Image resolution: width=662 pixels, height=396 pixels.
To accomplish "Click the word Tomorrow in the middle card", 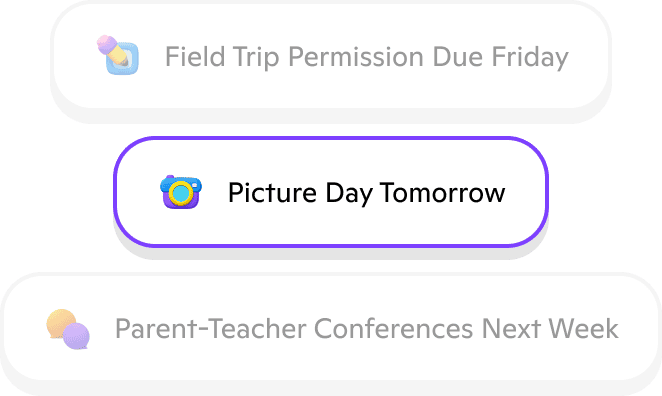I will click(x=442, y=193).
